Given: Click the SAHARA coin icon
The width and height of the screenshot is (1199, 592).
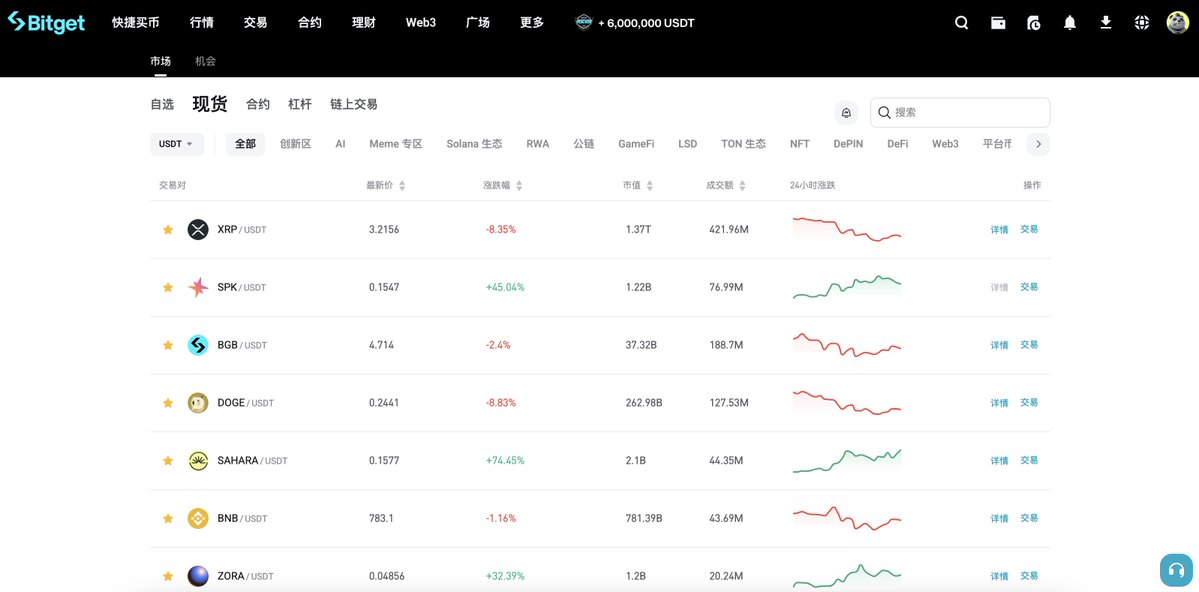Looking at the screenshot, I should click(x=198, y=460).
